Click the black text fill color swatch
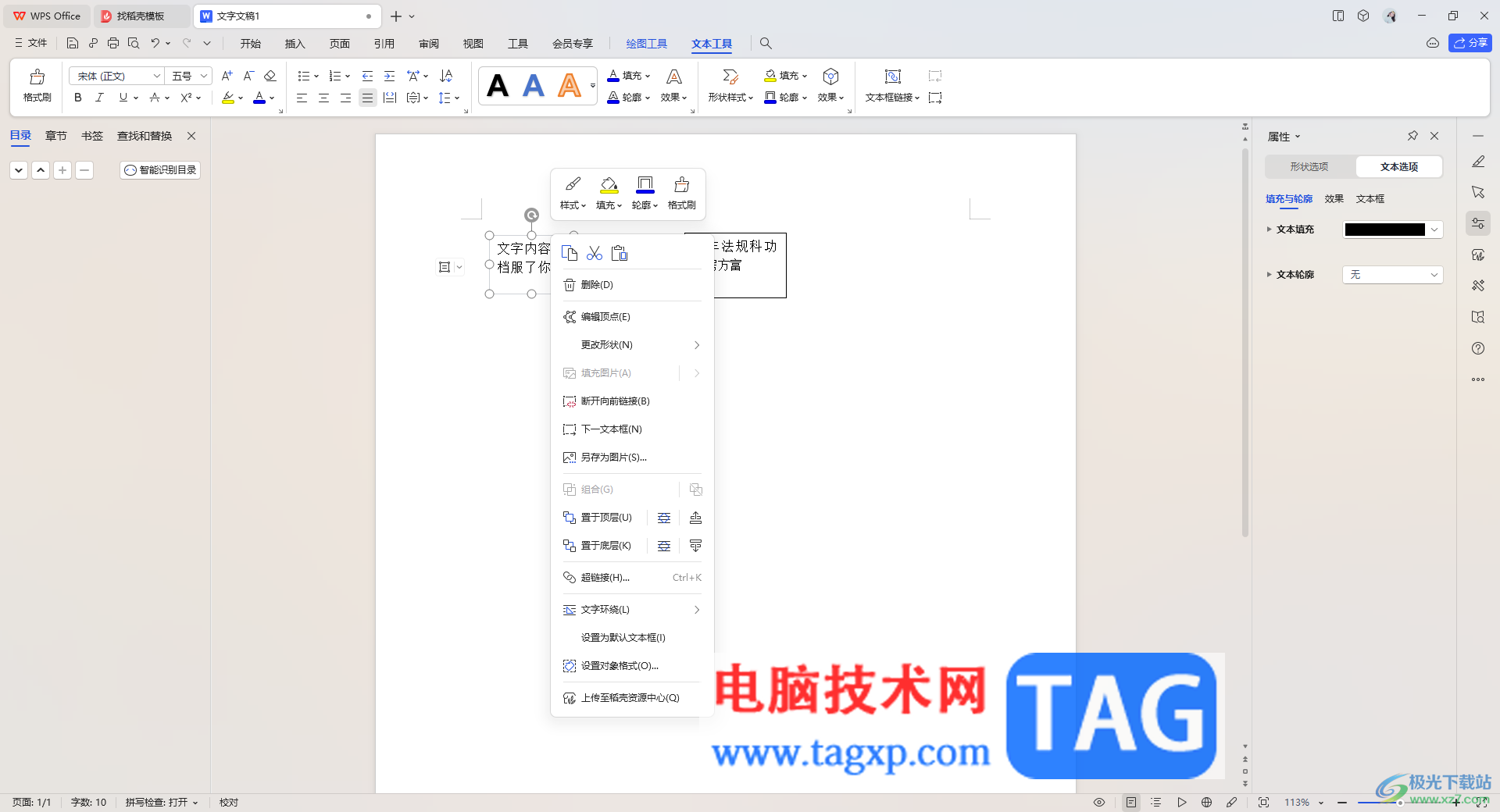 pyautogui.click(x=1384, y=230)
